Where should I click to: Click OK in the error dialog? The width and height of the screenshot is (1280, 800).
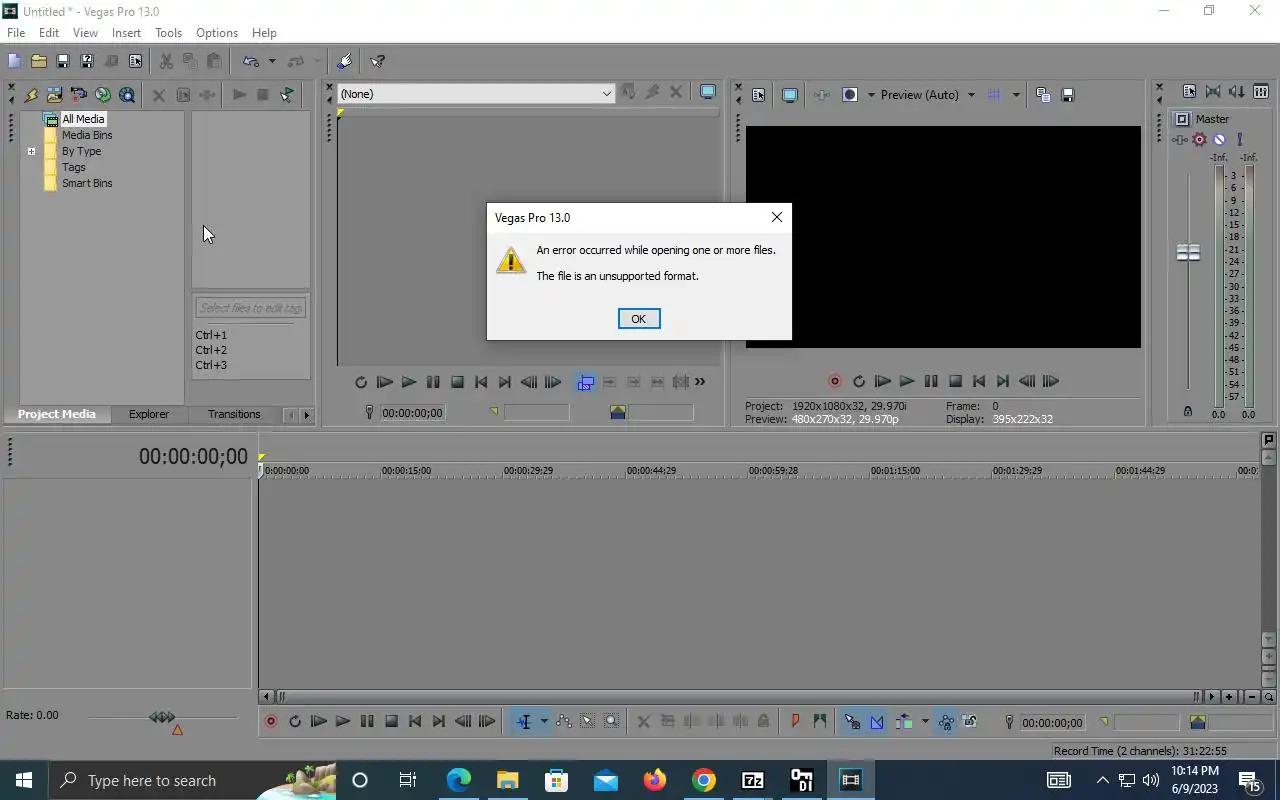[x=639, y=319]
